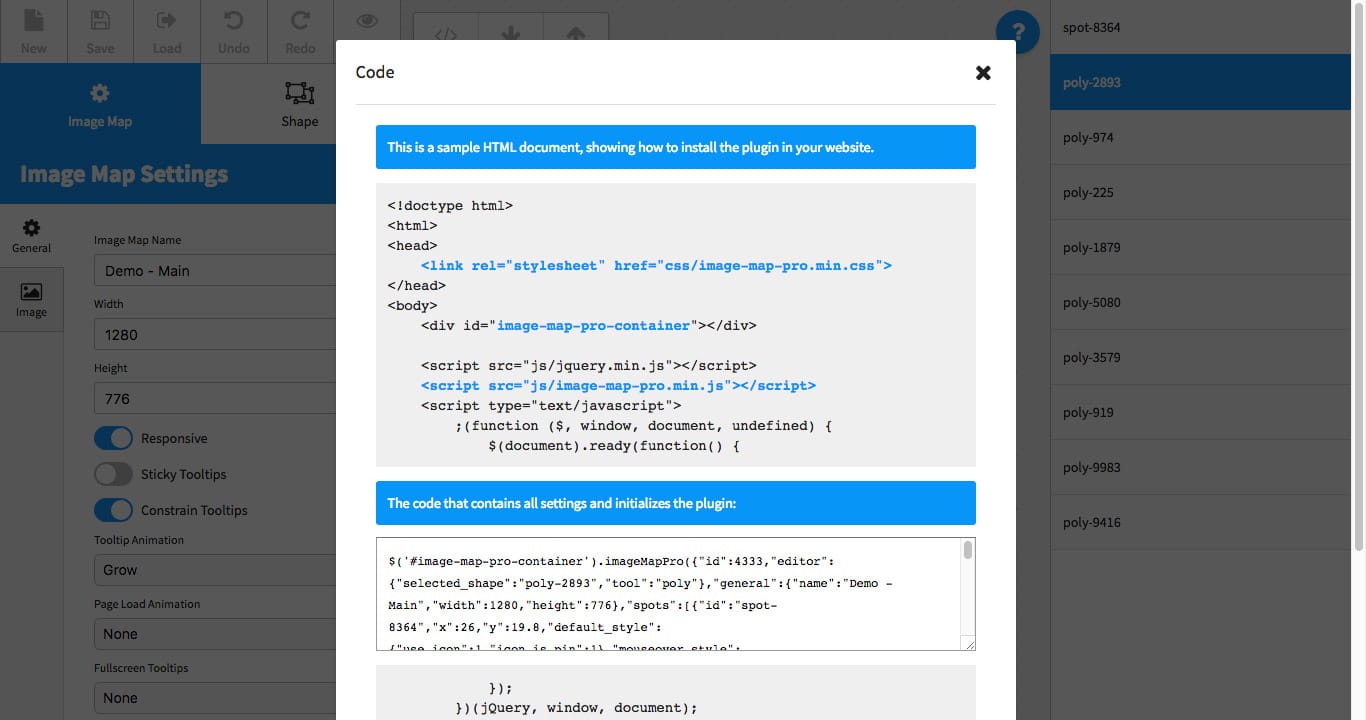Switch to the Image Map tab
This screenshot has width=1366, height=720.
tap(100, 105)
